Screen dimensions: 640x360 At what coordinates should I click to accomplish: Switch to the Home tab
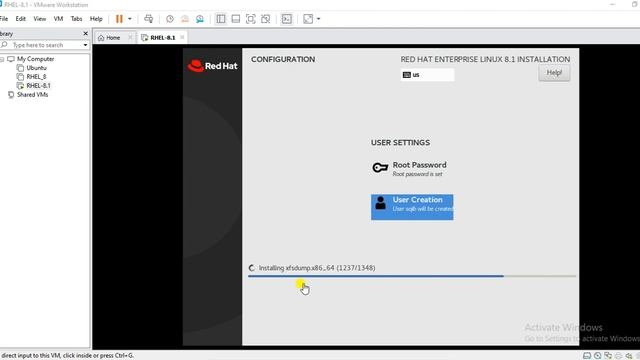(109, 38)
